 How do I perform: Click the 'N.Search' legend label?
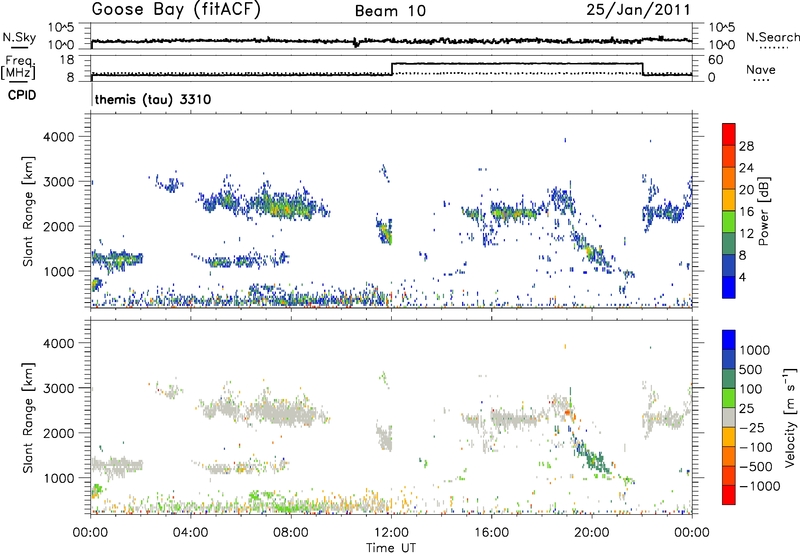click(772, 37)
